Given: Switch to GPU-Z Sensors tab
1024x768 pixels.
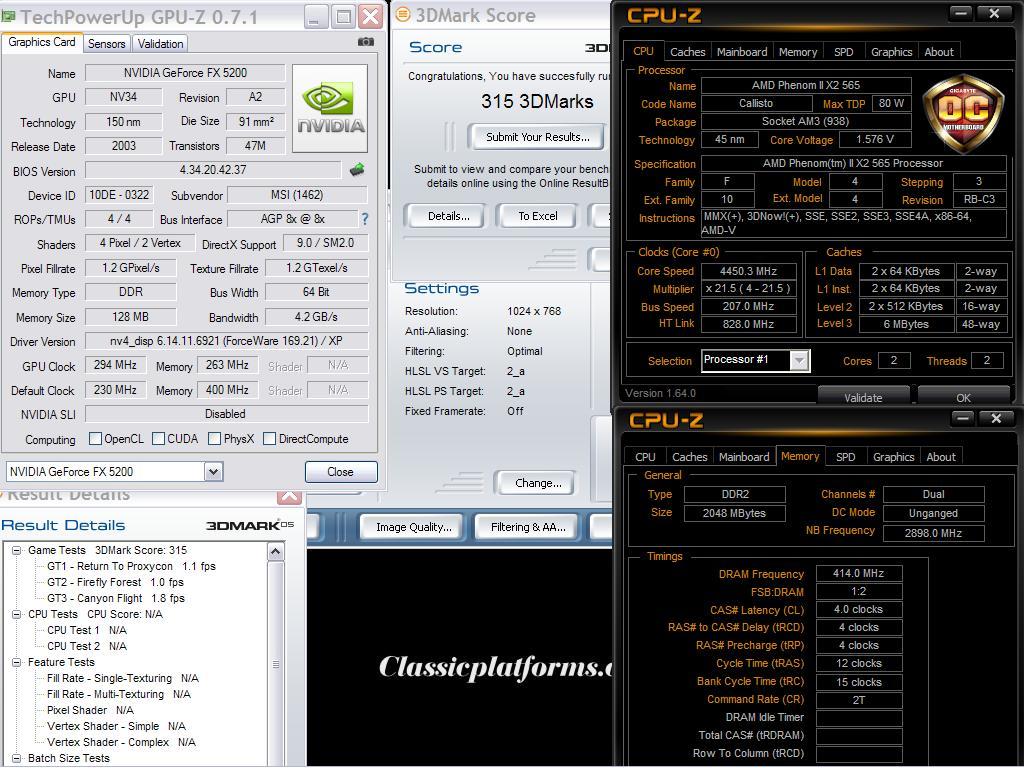Looking at the screenshot, I should click(106, 44).
